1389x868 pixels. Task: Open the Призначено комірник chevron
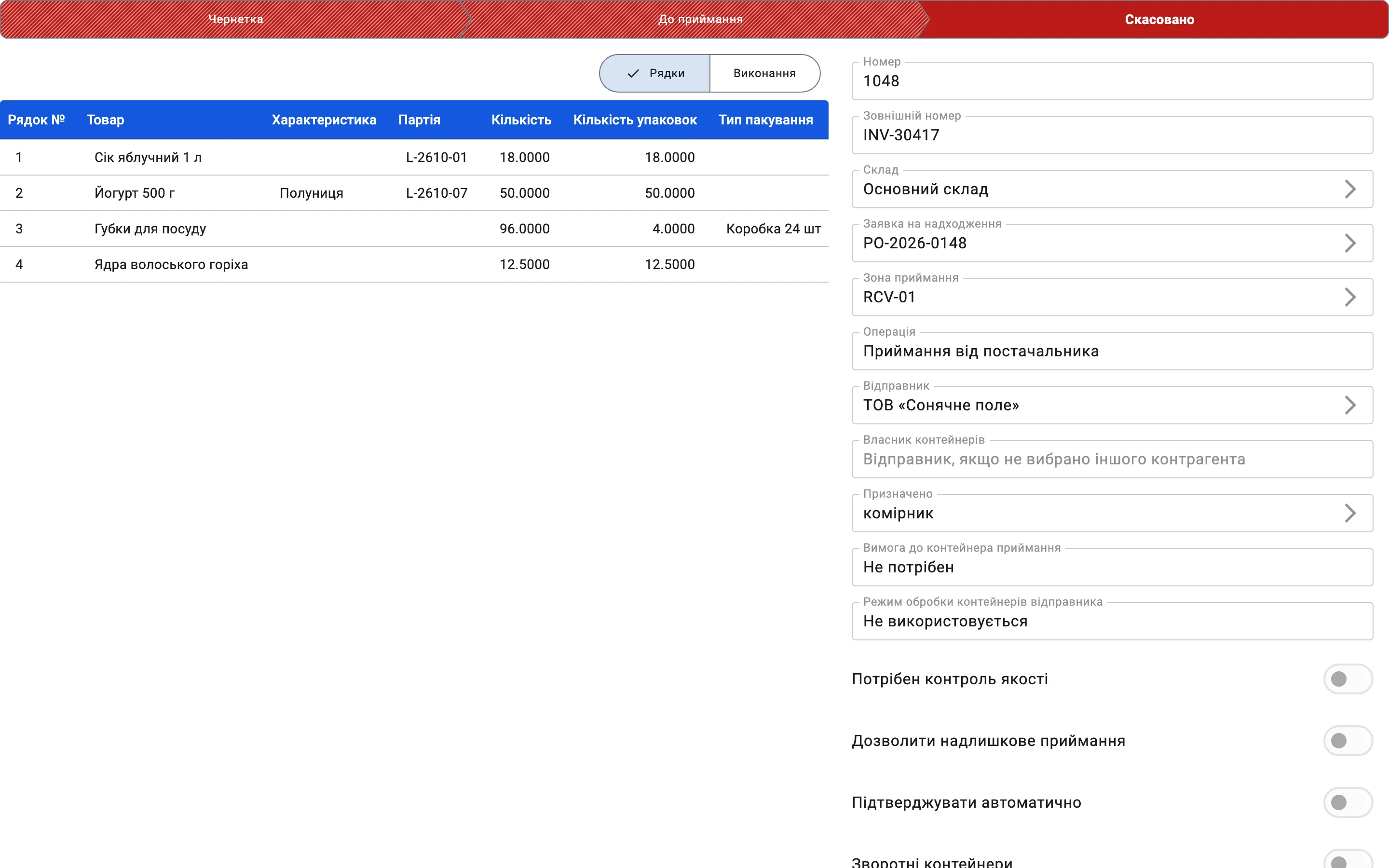1350,513
